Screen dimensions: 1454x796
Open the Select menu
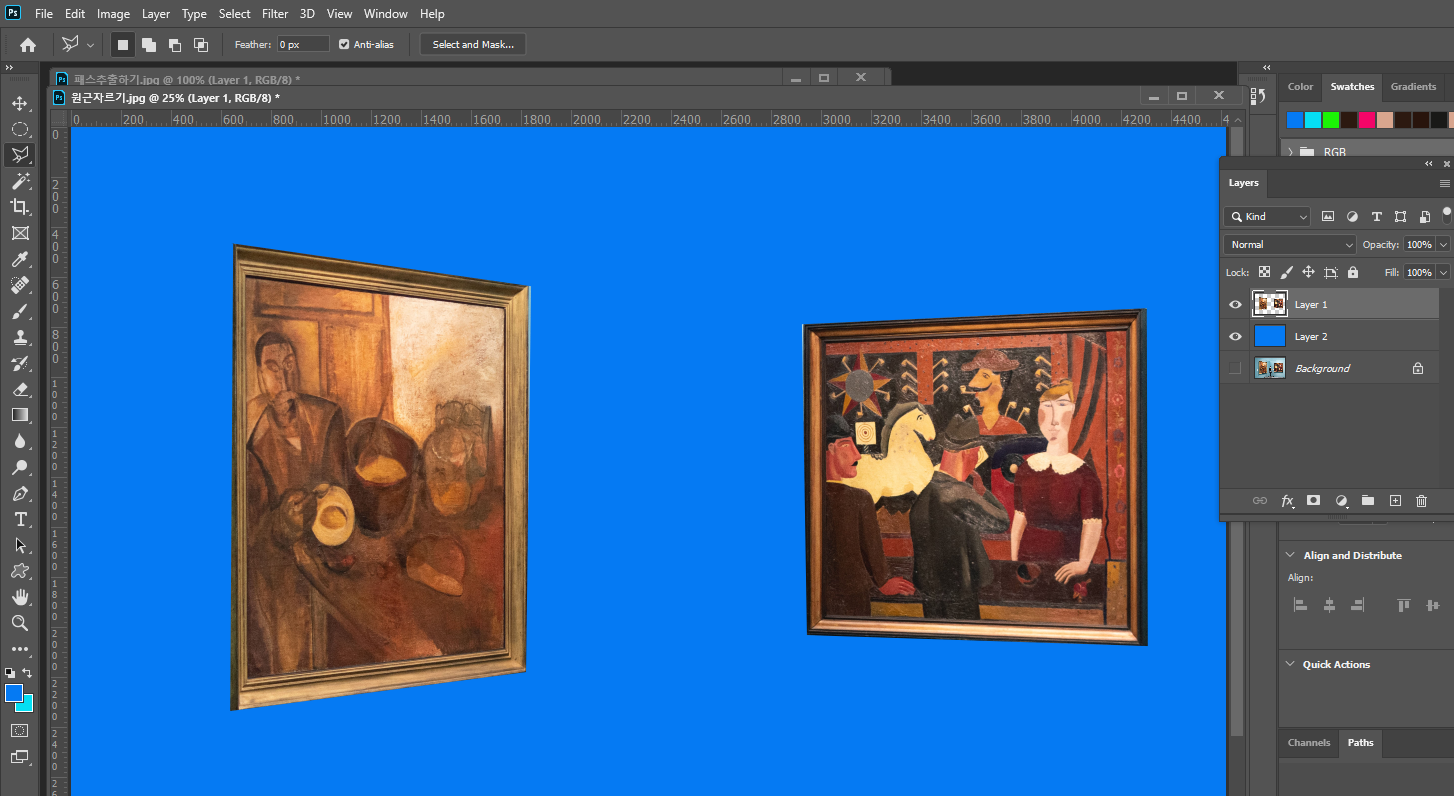[x=235, y=14]
